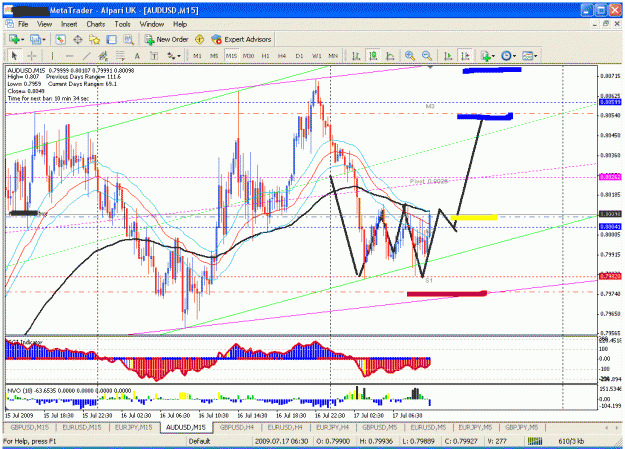Click the Zoom Out magnifier
The height and width of the screenshot is (449, 625).
point(427,56)
